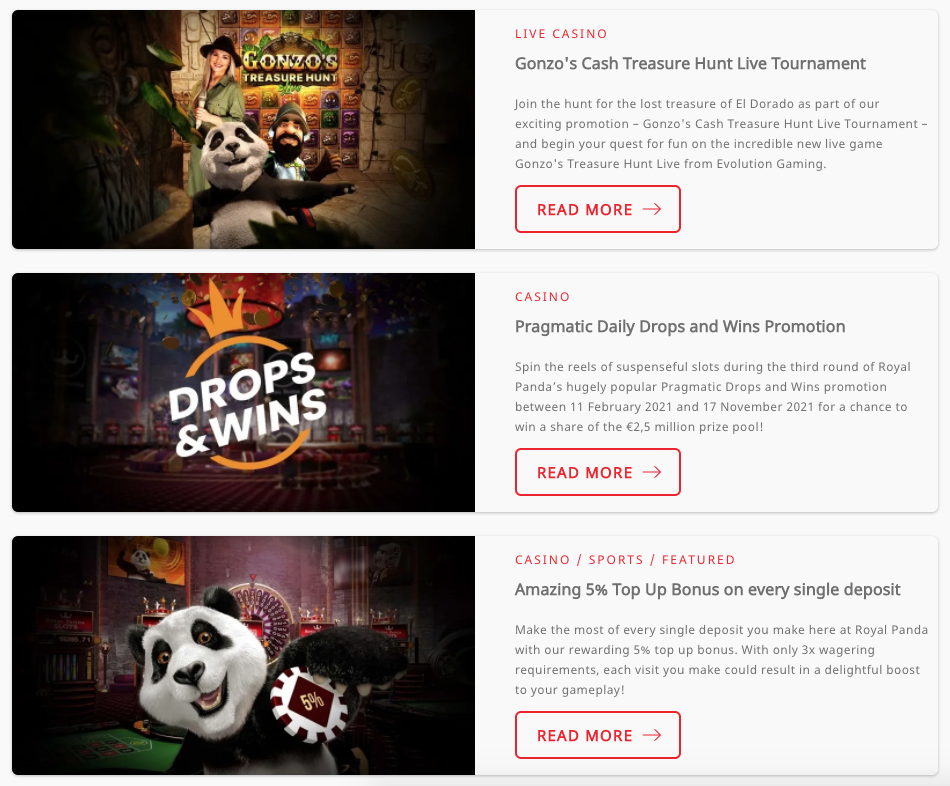Open Read More for Gonzo's Cash Treasure Hunt
Viewport: 950px width, 786px height.
point(597,209)
